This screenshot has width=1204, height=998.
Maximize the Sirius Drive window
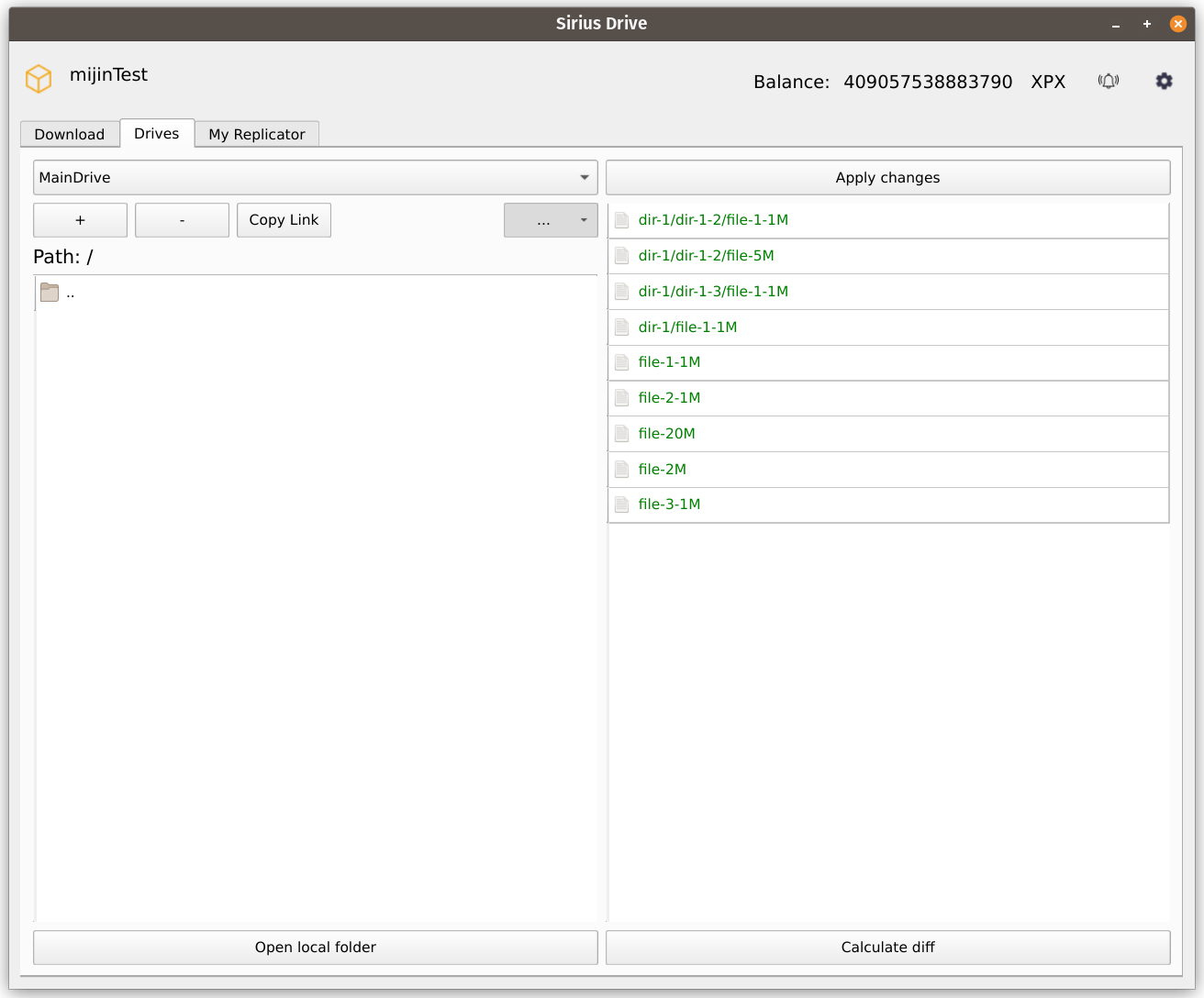[x=1147, y=25]
